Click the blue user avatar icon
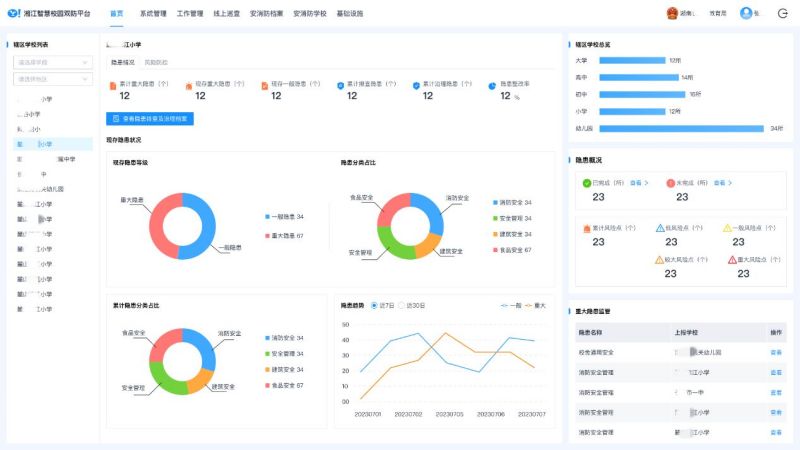The image size is (800, 450). (745, 14)
